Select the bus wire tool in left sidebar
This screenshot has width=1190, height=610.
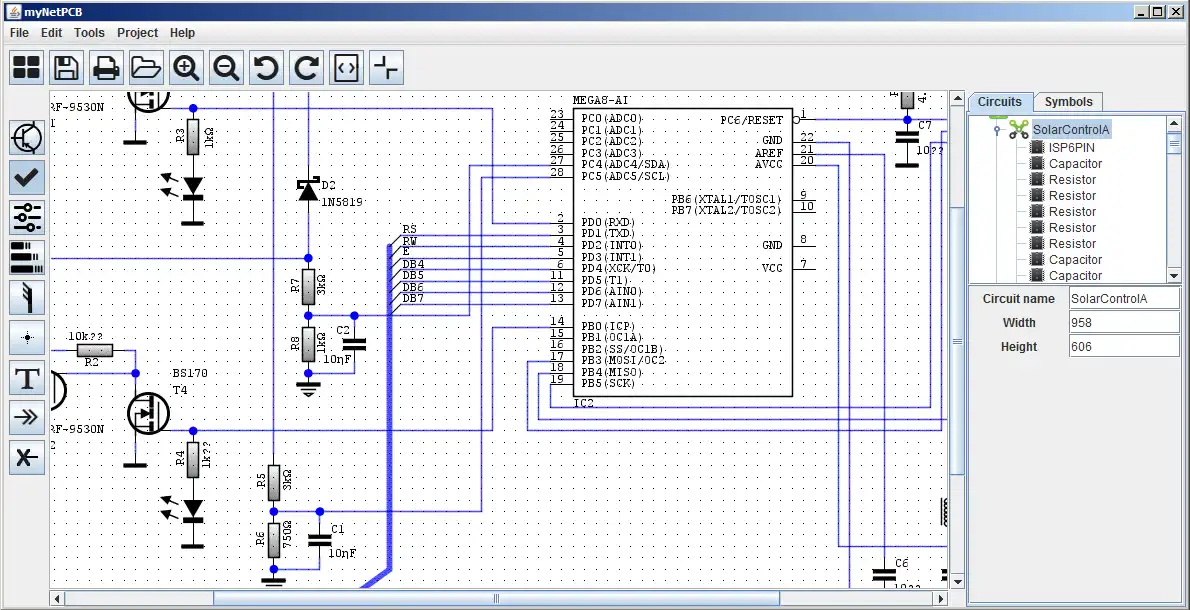point(27,297)
